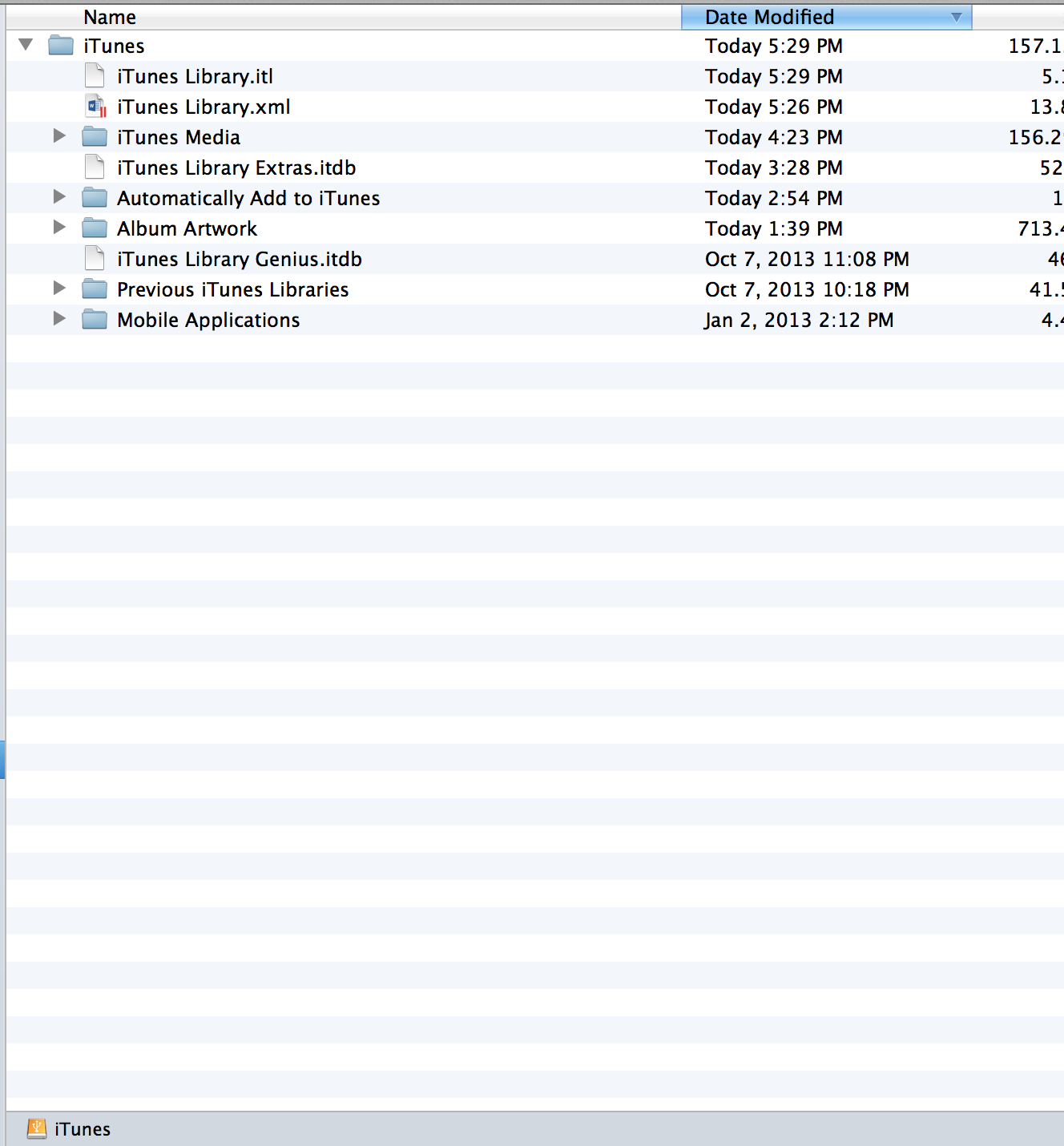Click the iTunes Media folder icon

click(x=95, y=137)
